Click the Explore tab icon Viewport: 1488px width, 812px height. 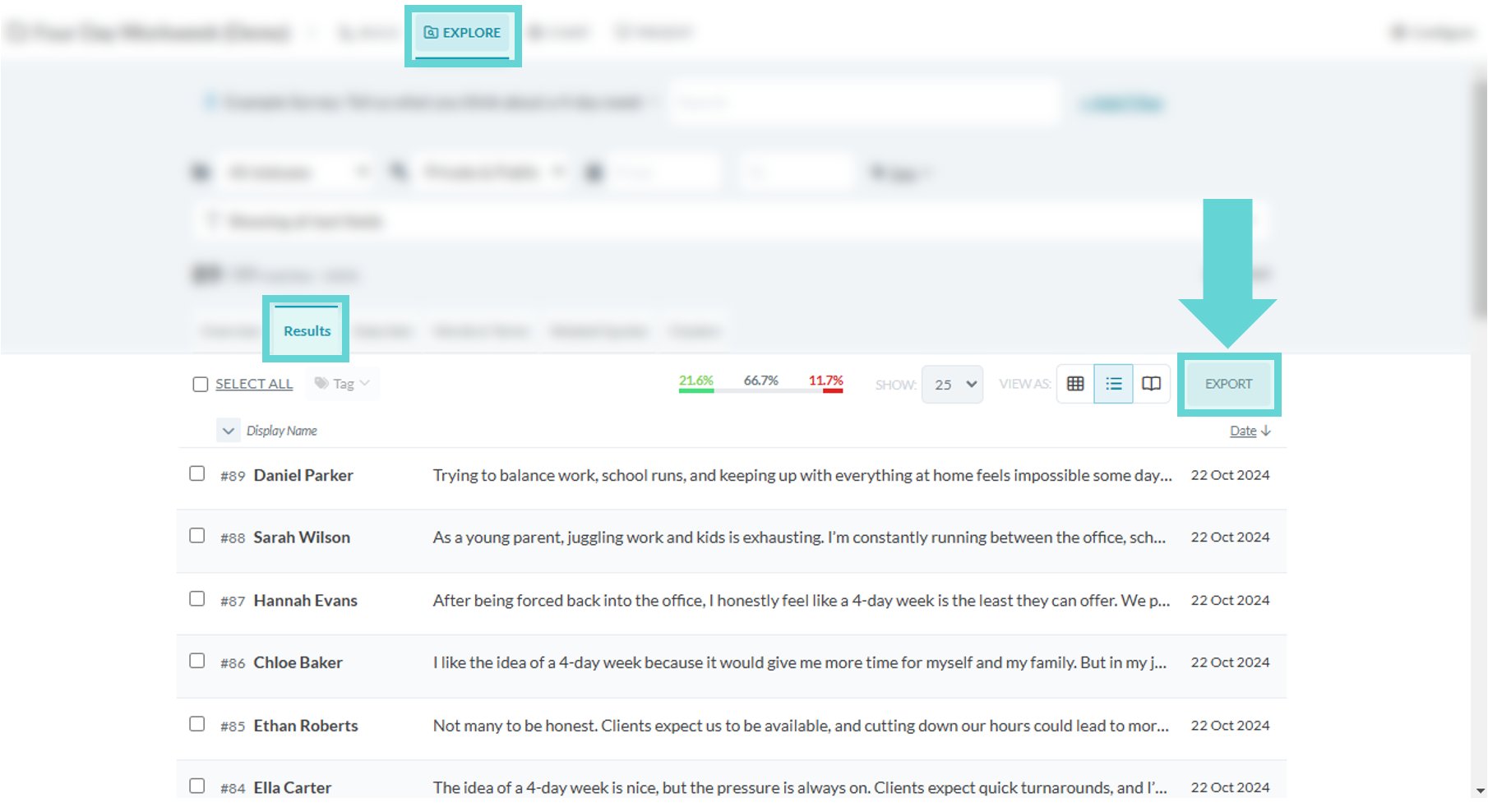pyautogui.click(x=431, y=33)
